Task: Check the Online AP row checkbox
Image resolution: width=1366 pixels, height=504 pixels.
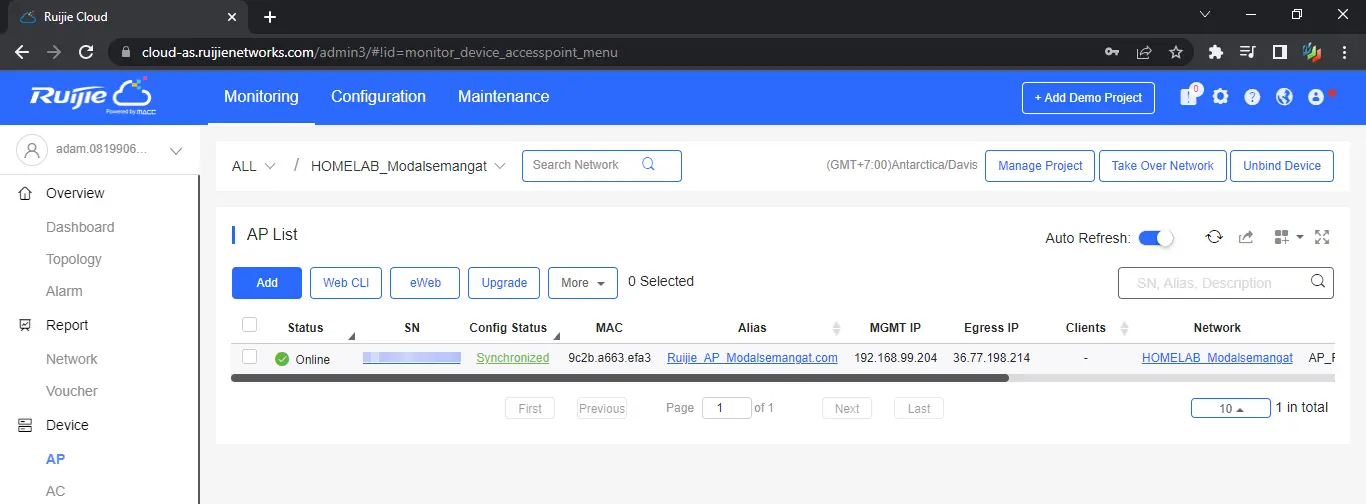Action: 250,357
